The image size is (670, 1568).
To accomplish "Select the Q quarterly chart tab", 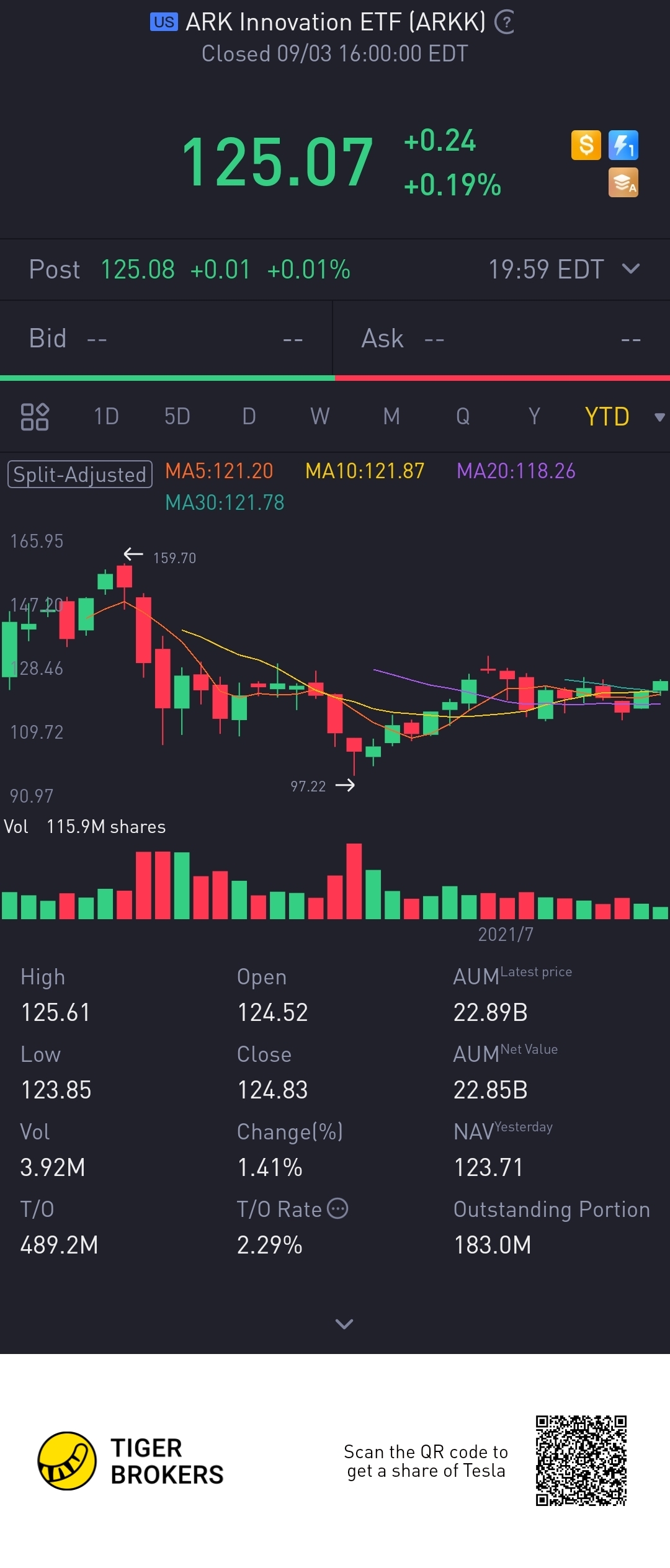I will tap(463, 416).
